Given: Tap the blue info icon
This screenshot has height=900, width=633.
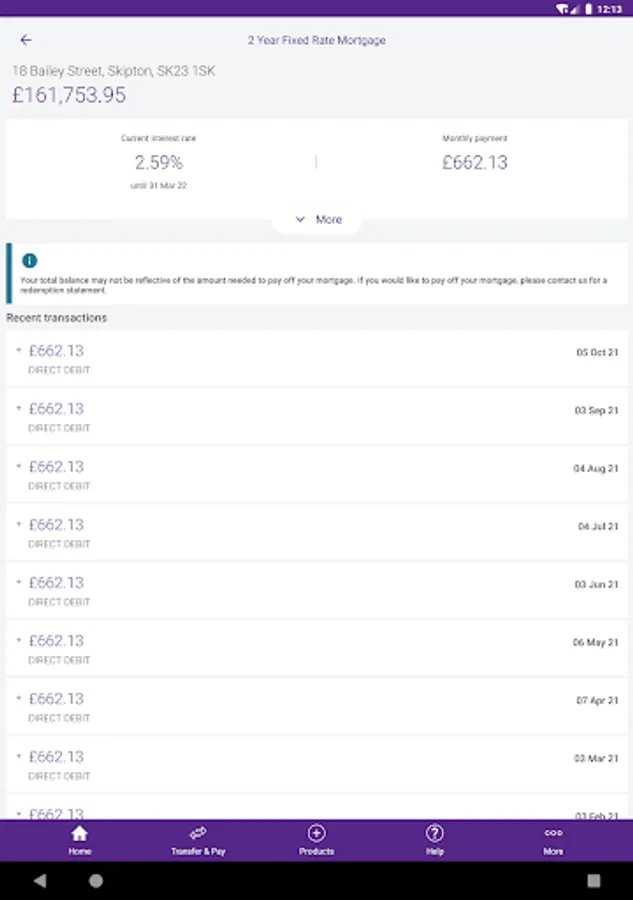Looking at the screenshot, I should coord(29,261).
